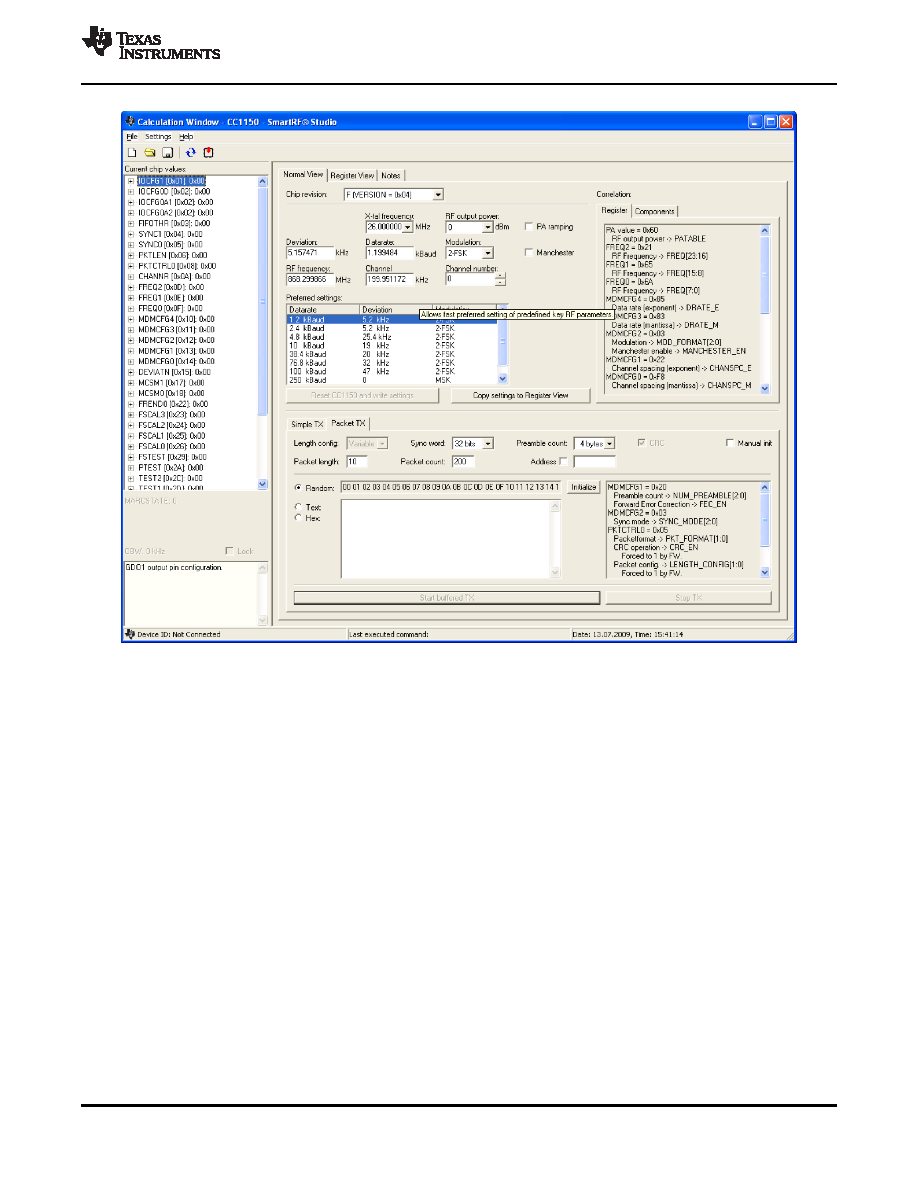Increment the Channel number spinner up arrow
The width and height of the screenshot is (918, 1188).
(x=500, y=276)
